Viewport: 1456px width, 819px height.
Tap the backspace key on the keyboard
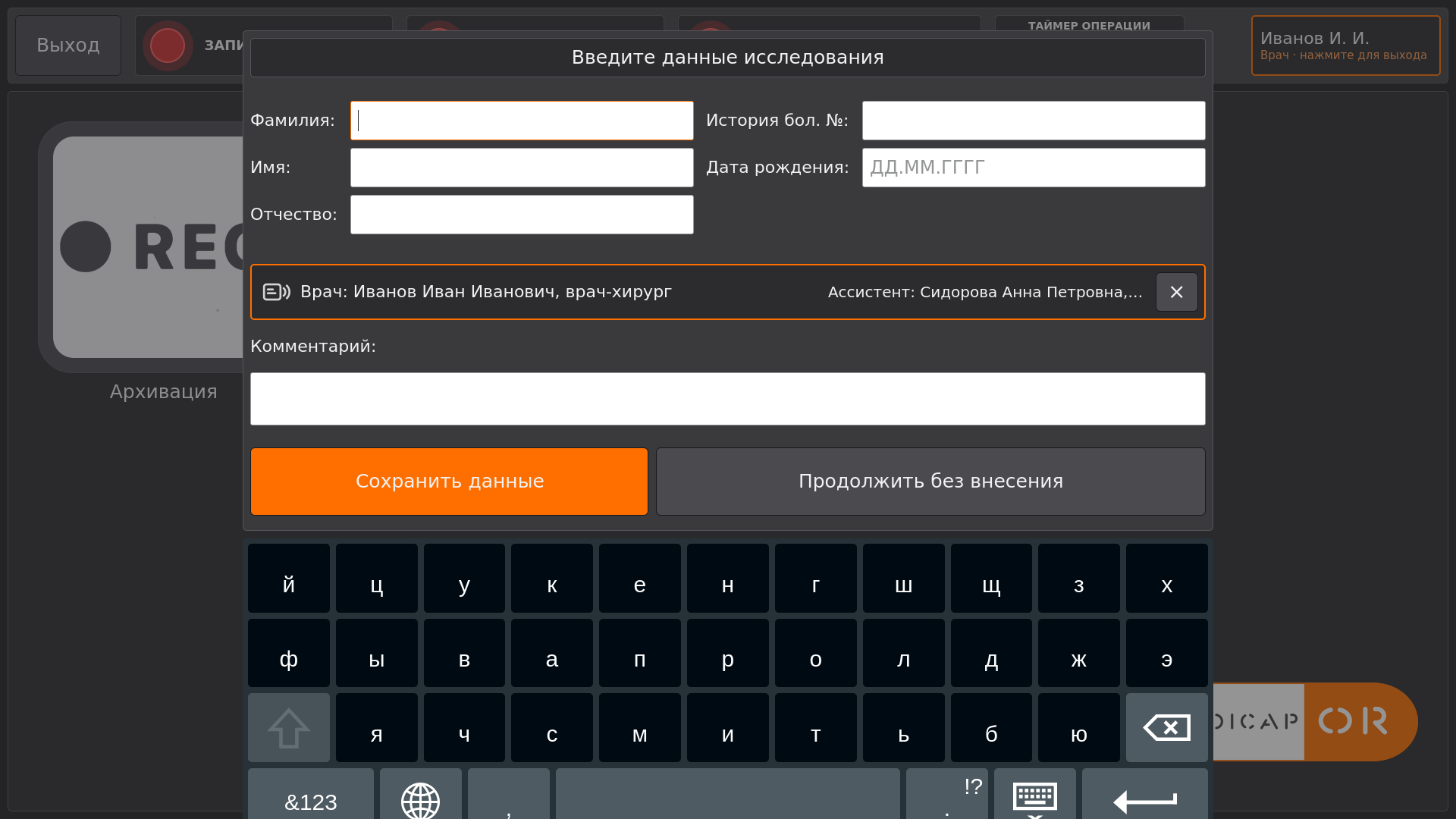coord(1166,727)
